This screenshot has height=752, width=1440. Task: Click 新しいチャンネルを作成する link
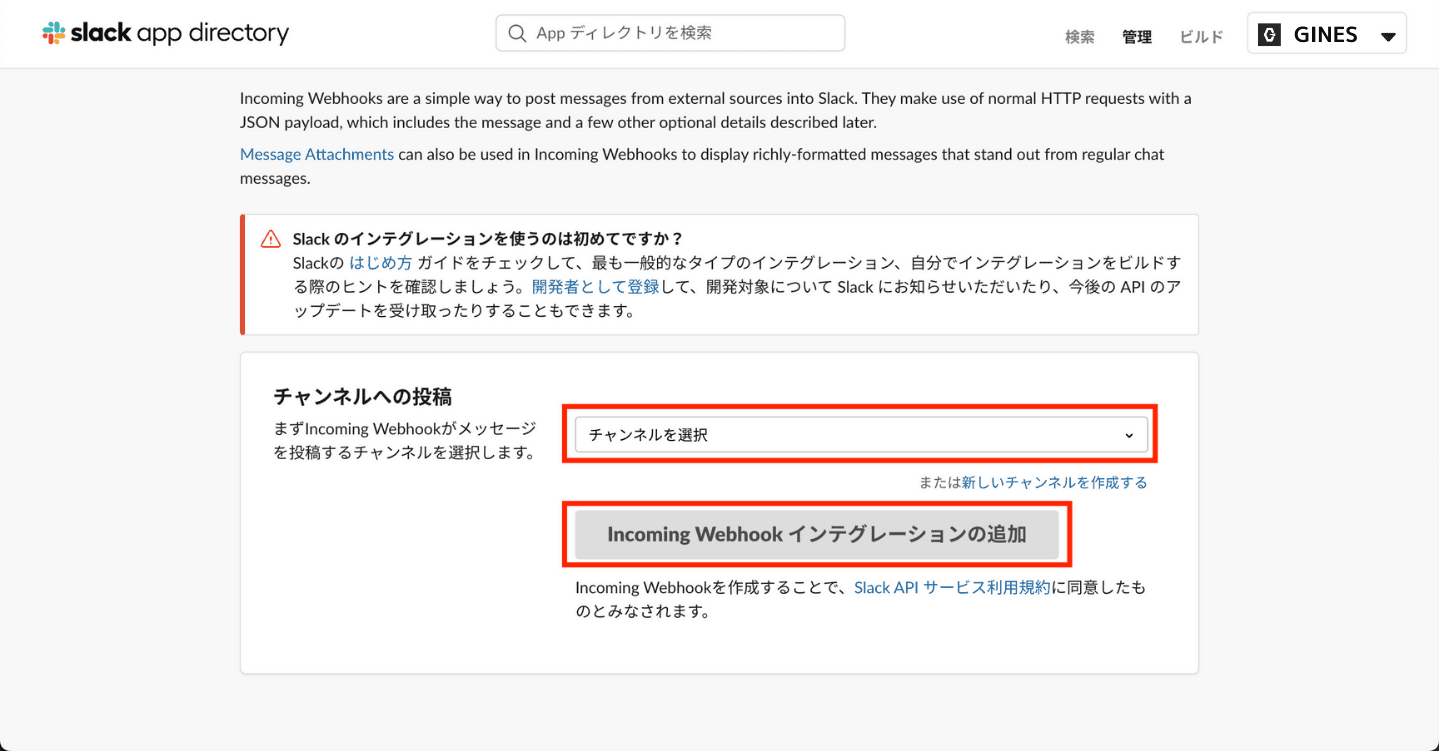tap(1054, 482)
